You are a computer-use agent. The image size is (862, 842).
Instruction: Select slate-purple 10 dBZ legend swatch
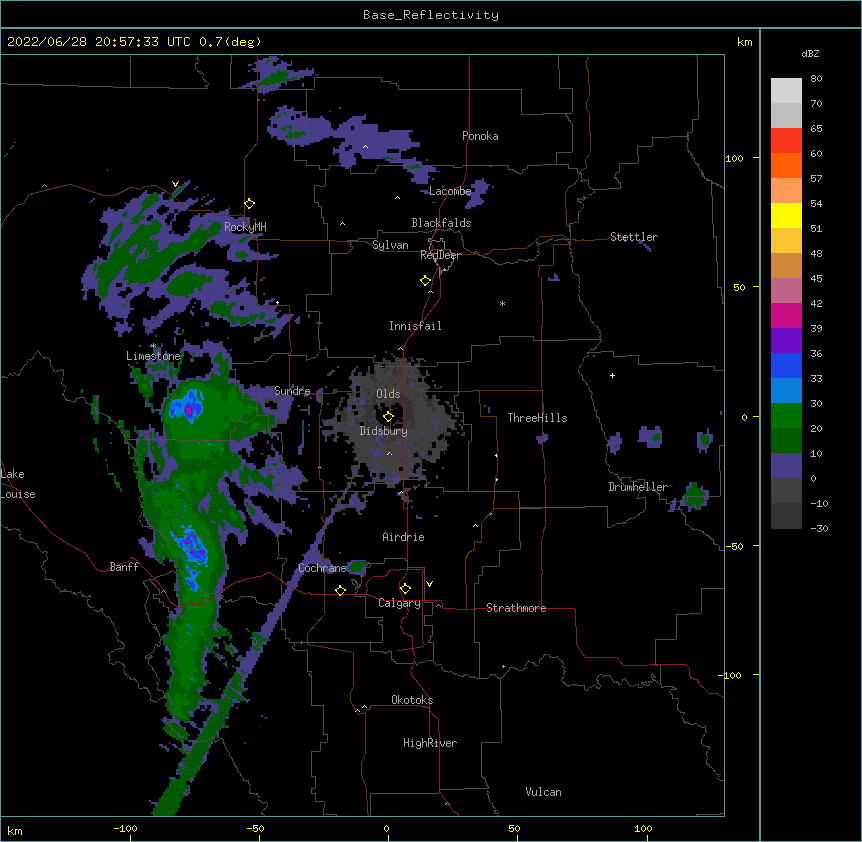786,466
